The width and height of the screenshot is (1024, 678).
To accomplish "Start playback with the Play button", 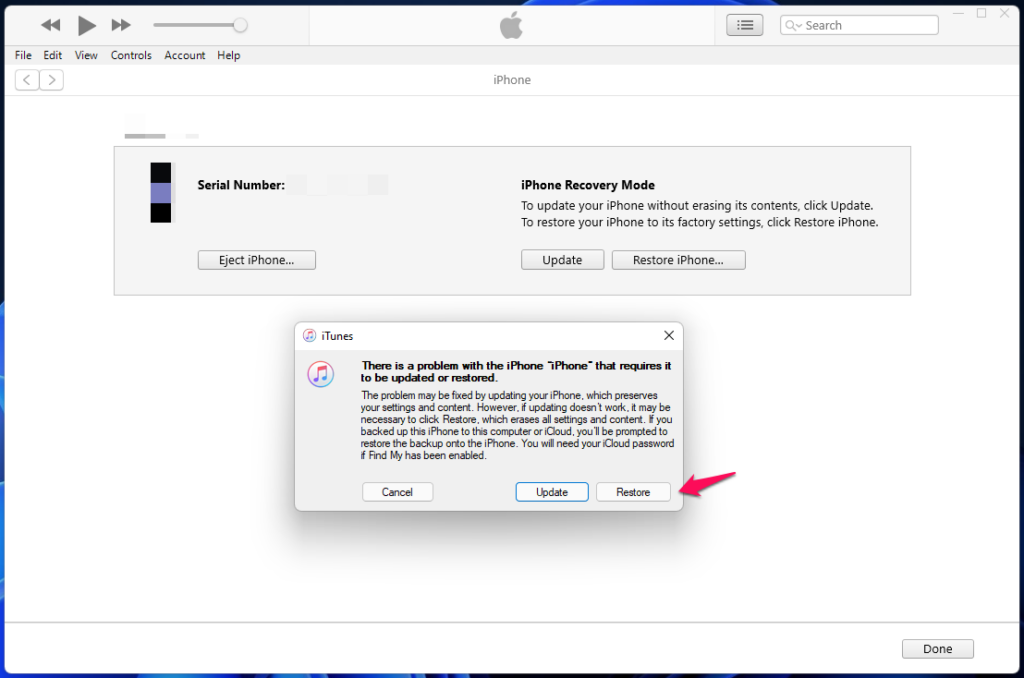I will (x=86, y=25).
